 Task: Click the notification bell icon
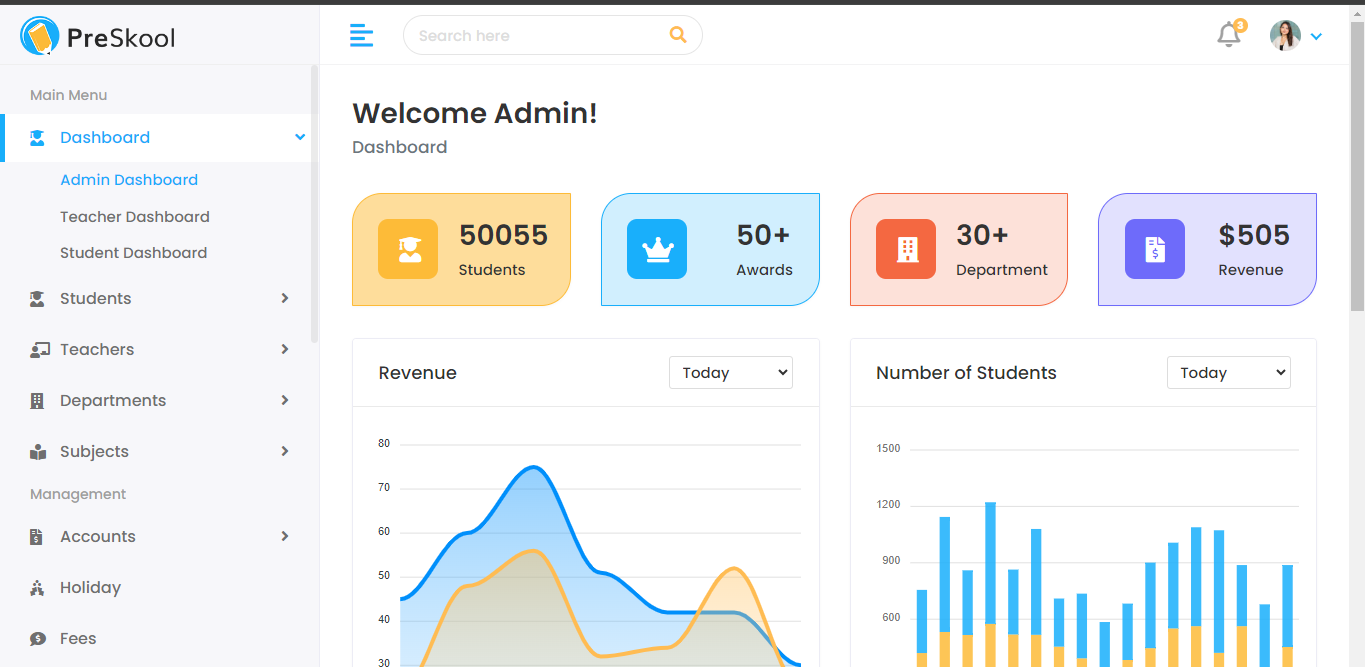[x=1228, y=36]
